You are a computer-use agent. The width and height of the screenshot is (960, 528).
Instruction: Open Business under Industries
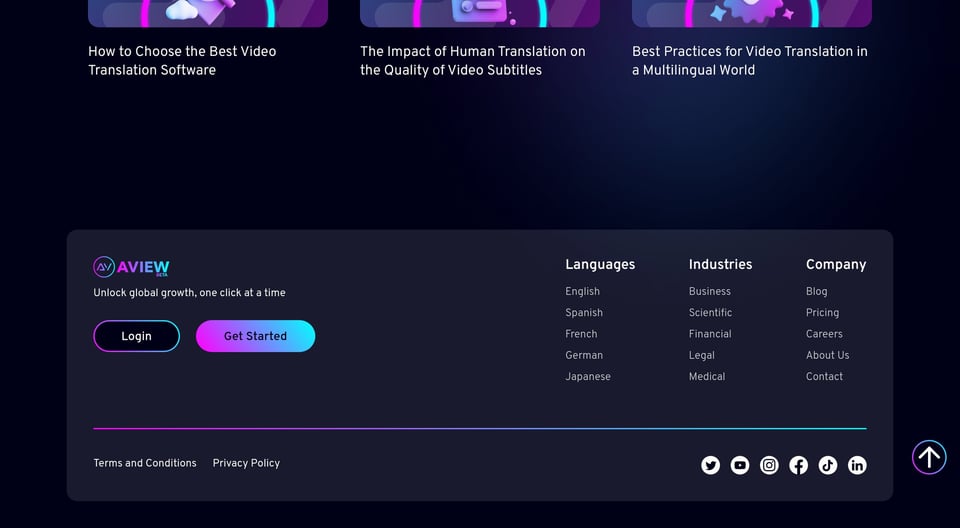click(x=710, y=292)
